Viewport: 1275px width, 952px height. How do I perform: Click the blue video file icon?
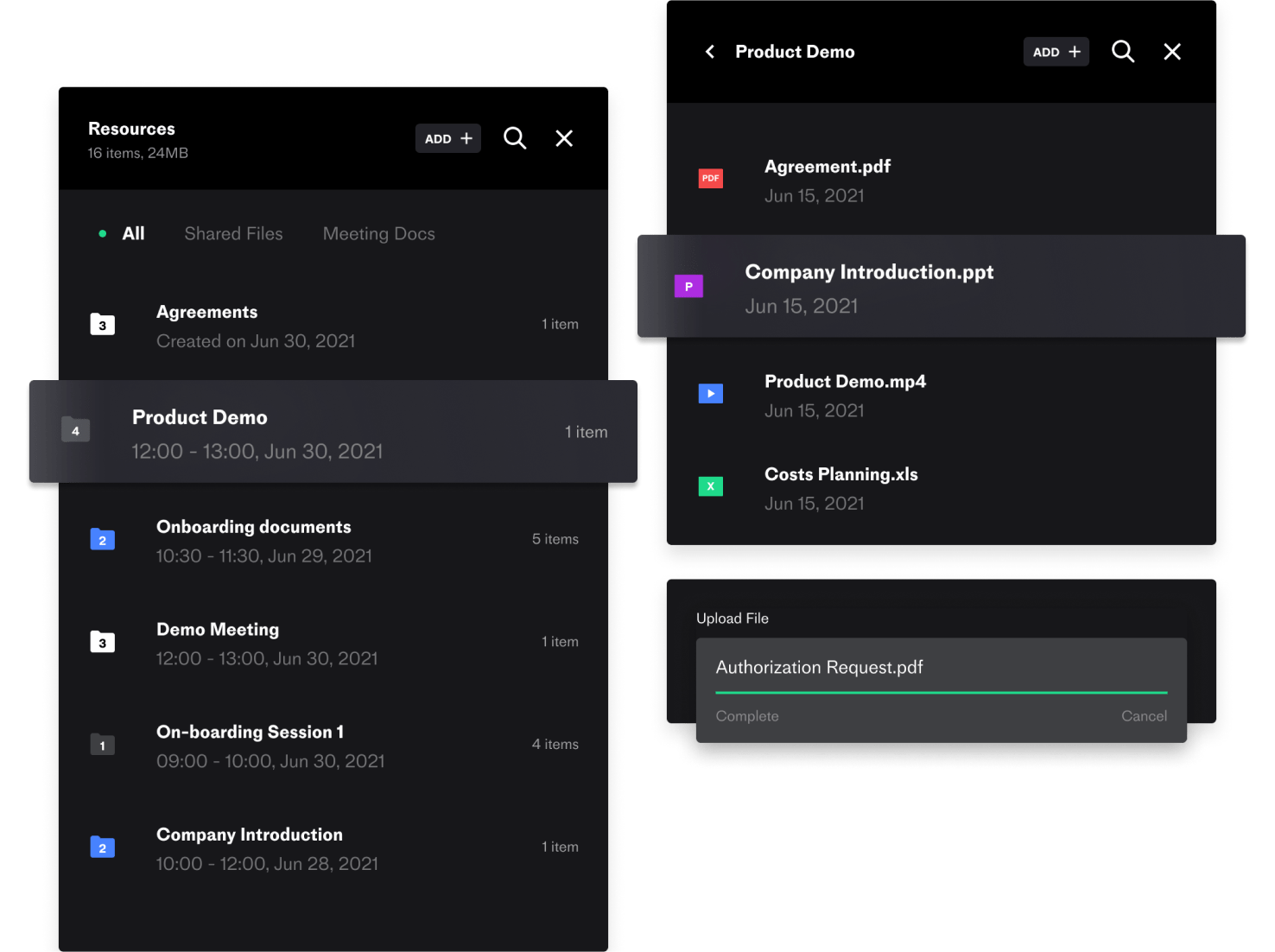point(711,393)
